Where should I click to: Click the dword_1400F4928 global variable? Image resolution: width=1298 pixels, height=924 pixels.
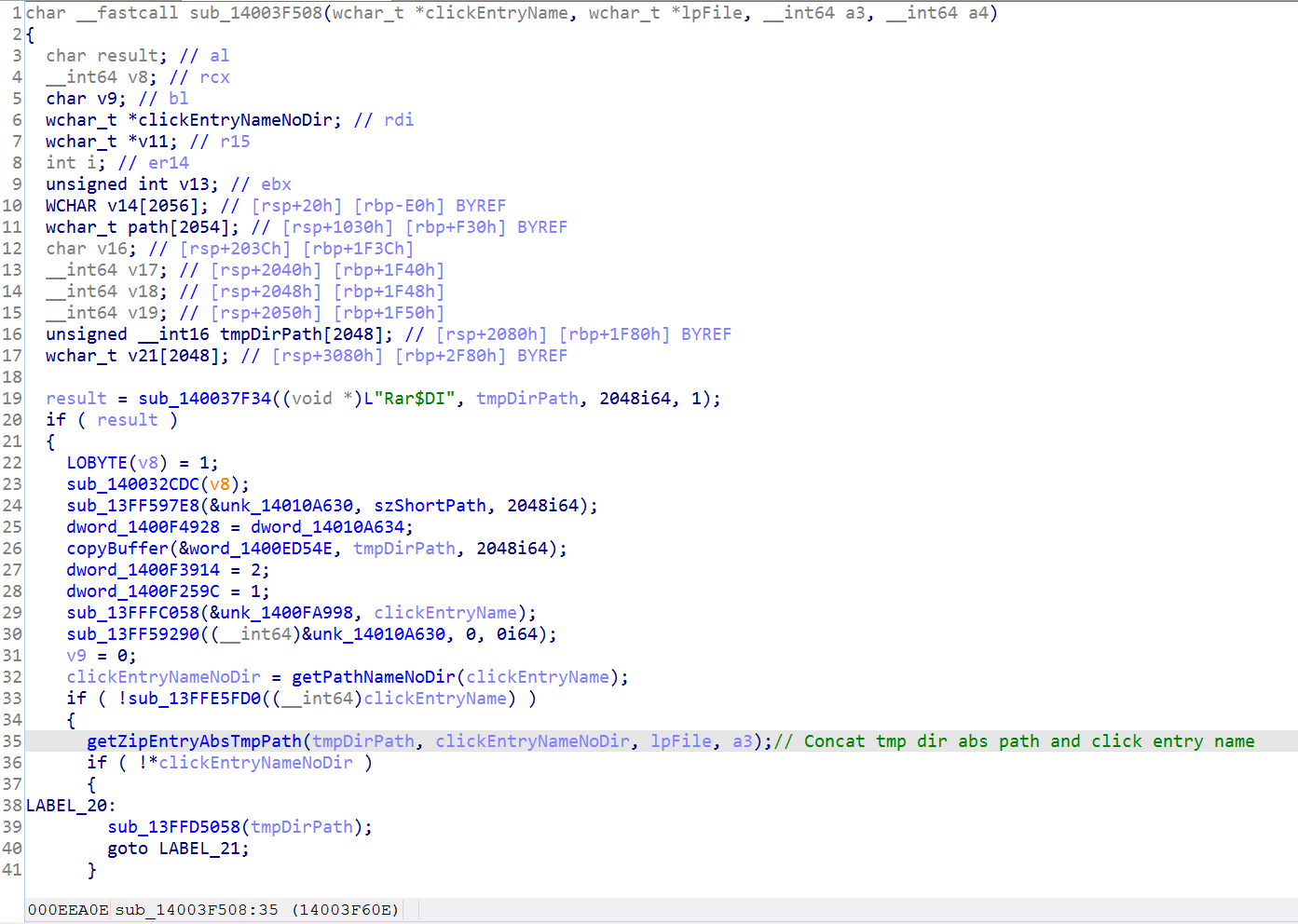tap(143, 527)
